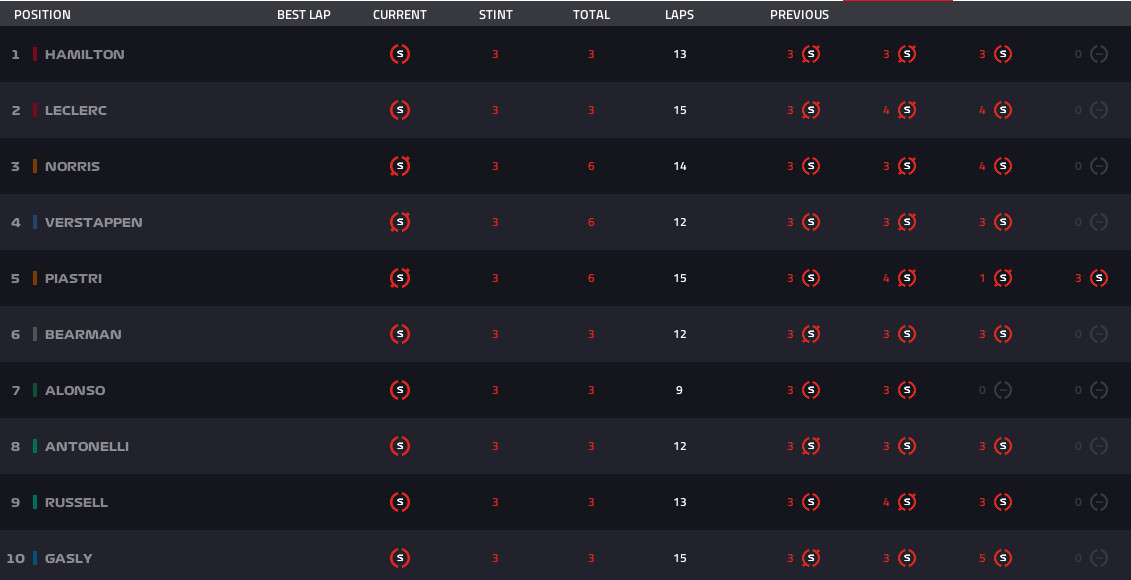
Task: Click Norris's laps value 14
Action: (679, 166)
